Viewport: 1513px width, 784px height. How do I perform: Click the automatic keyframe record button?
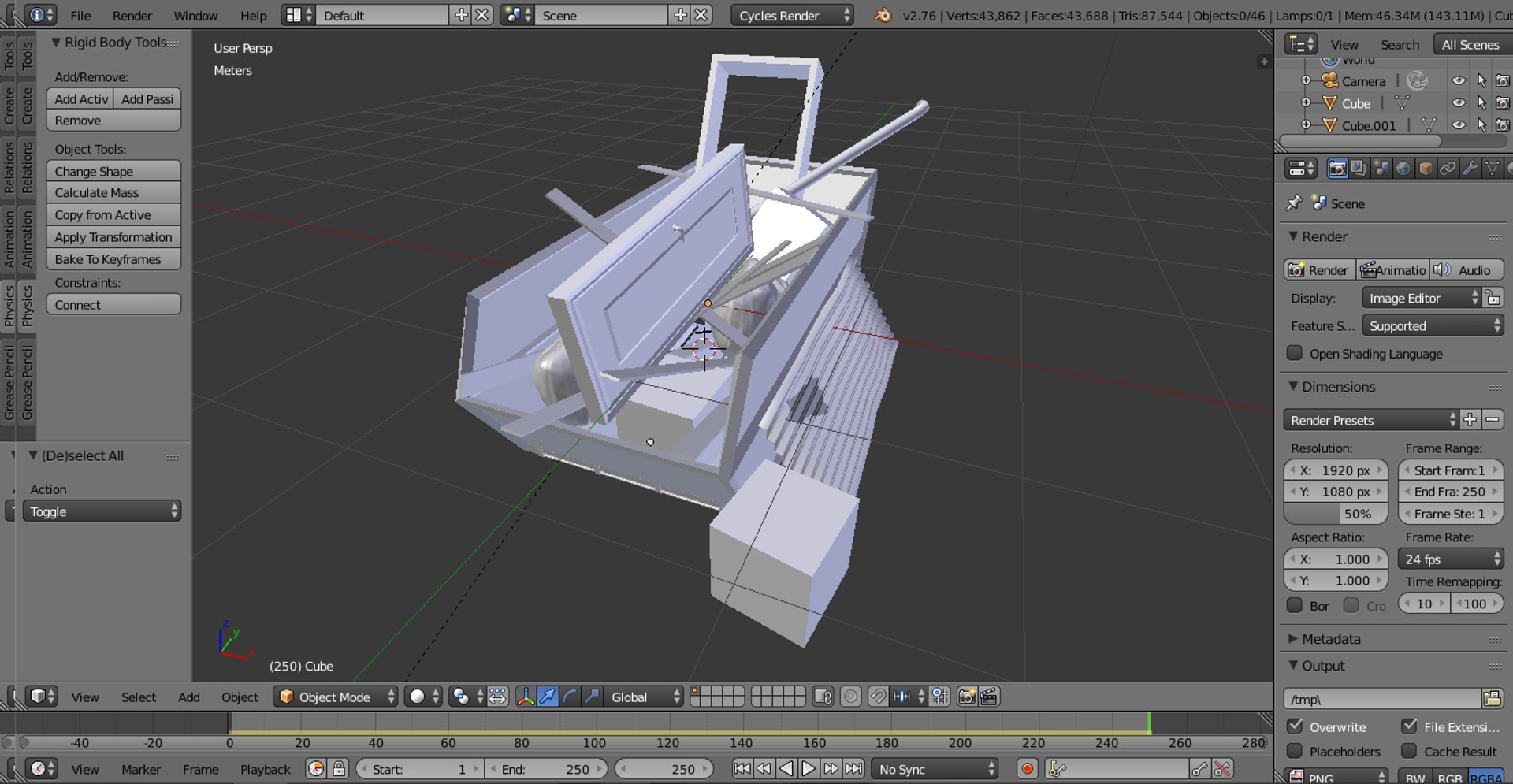point(1027,769)
